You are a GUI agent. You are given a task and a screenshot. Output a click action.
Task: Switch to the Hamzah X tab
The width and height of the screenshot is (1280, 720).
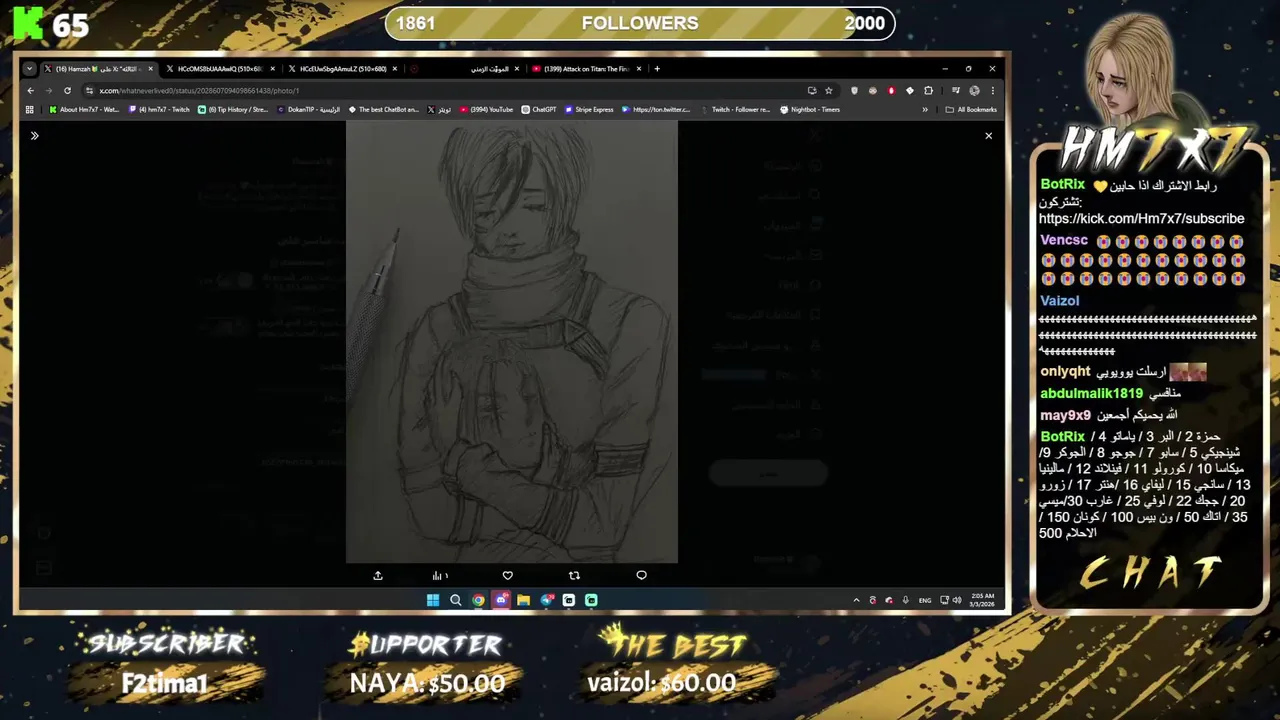(x=98, y=69)
